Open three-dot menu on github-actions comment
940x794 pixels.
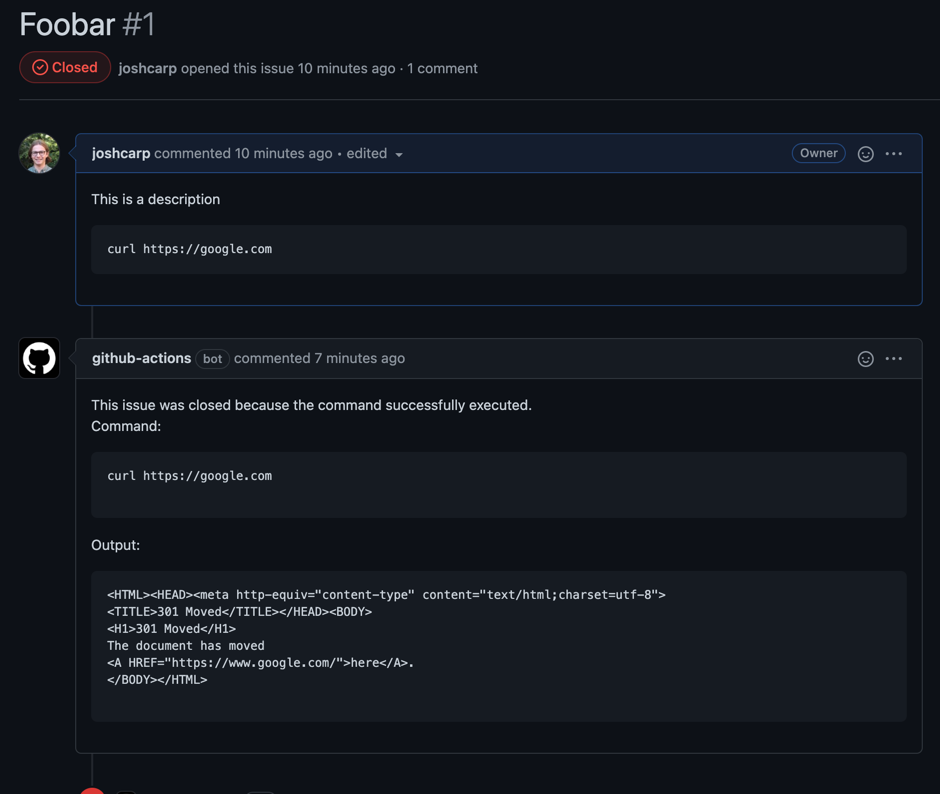(x=893, y=359)
